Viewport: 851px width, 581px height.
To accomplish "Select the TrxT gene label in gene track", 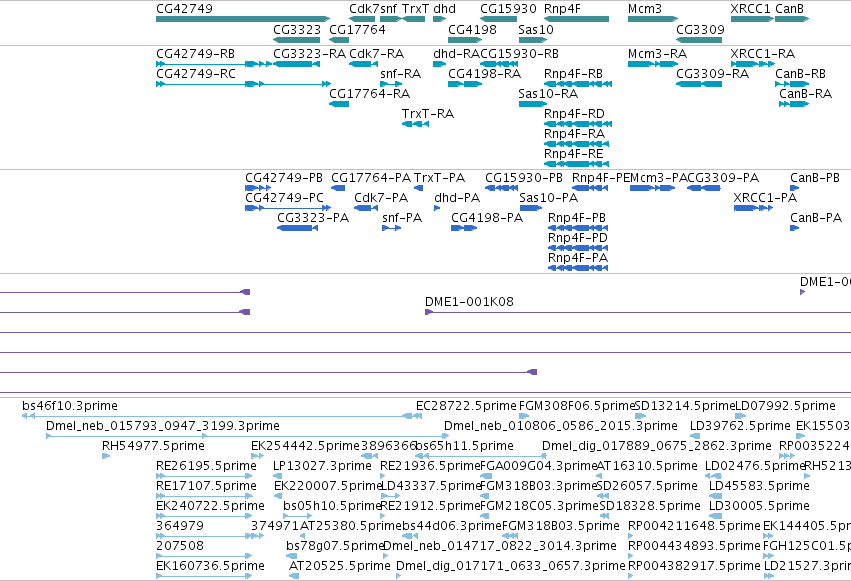I will tap(415, 9).
